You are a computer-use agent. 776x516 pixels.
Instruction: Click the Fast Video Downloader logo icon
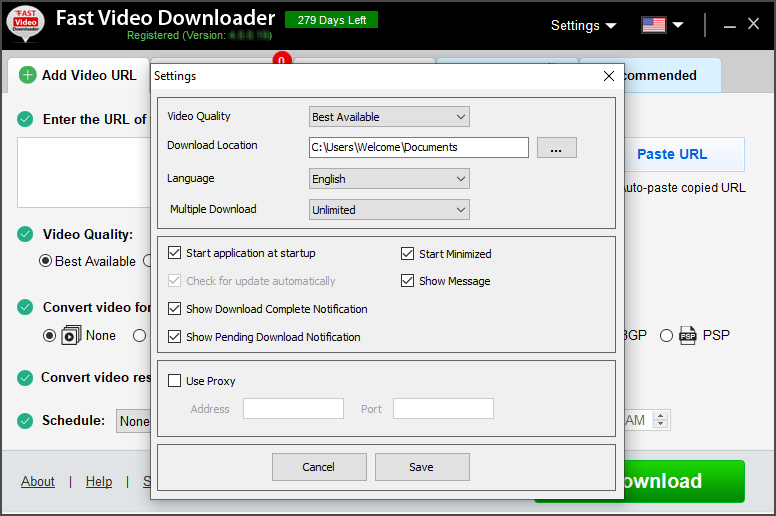coord(25,24)
